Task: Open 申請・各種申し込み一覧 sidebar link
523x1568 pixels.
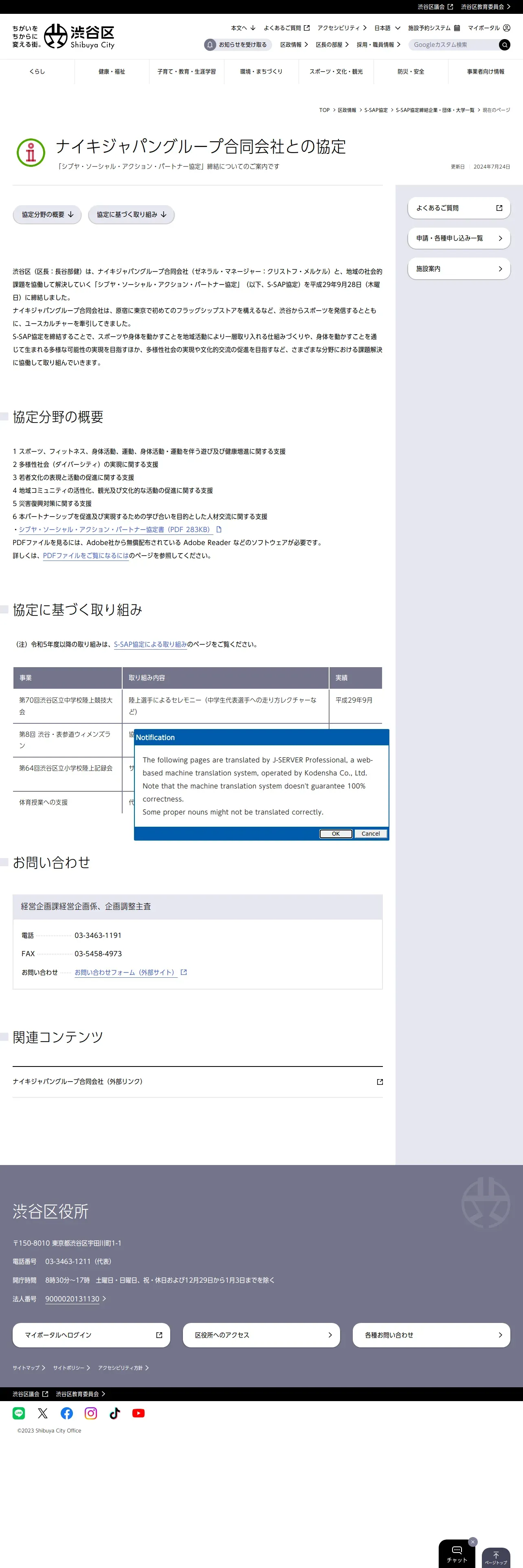Action: [x=459, y=239]
